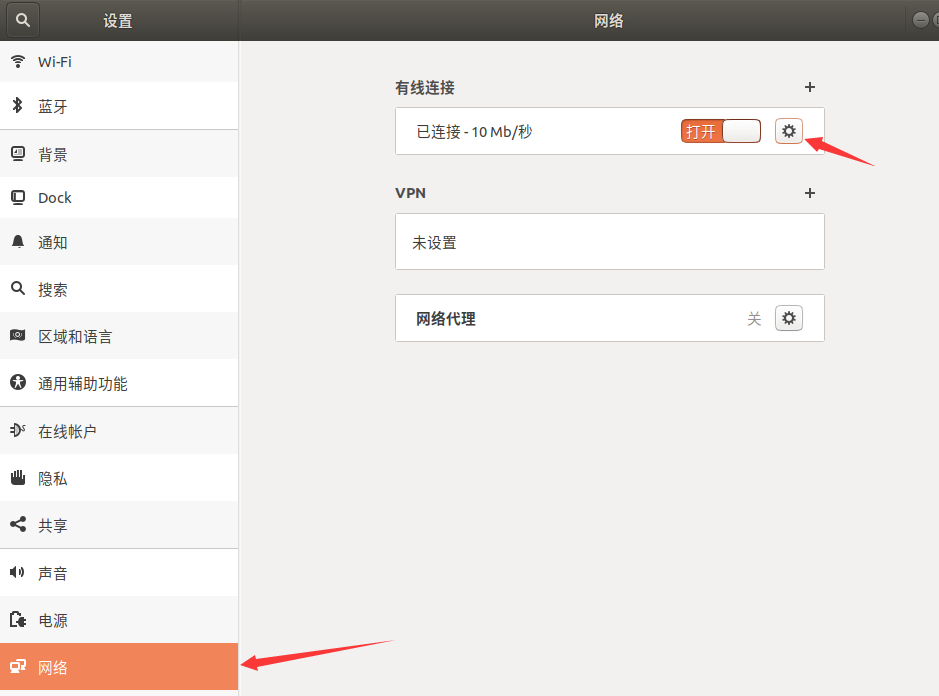Click the 背景 background icon
Screen dimensions: 939x696
18,154
